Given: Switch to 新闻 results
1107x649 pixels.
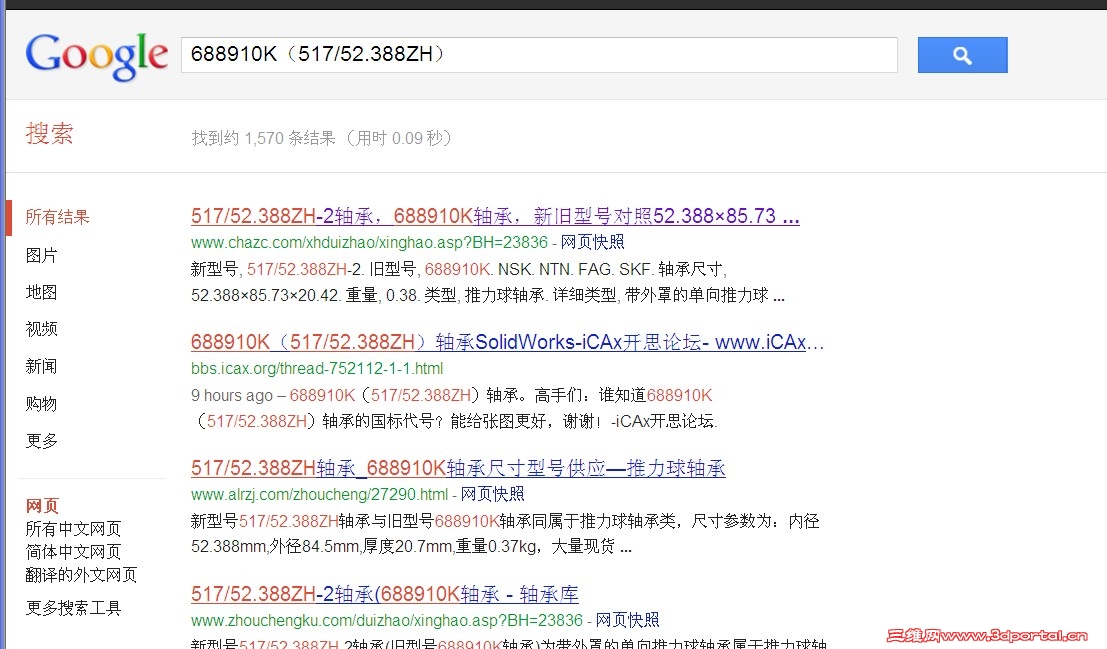Looking at the screenshot, I should pos(41,366).
